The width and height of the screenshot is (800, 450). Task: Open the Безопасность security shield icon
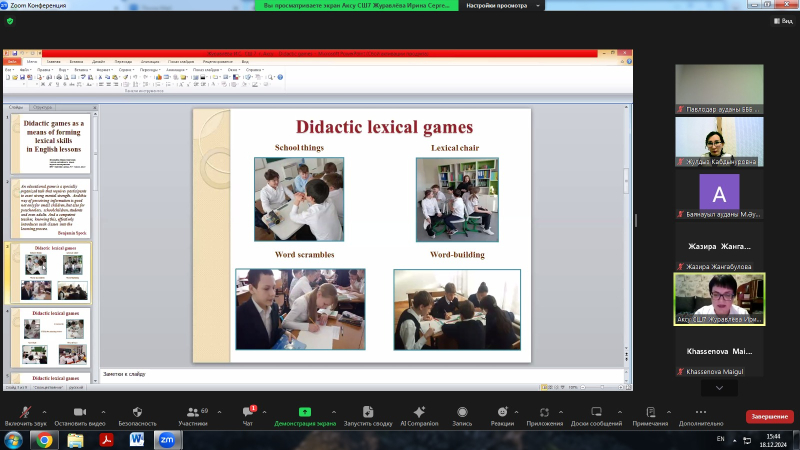tap(137, 412)
